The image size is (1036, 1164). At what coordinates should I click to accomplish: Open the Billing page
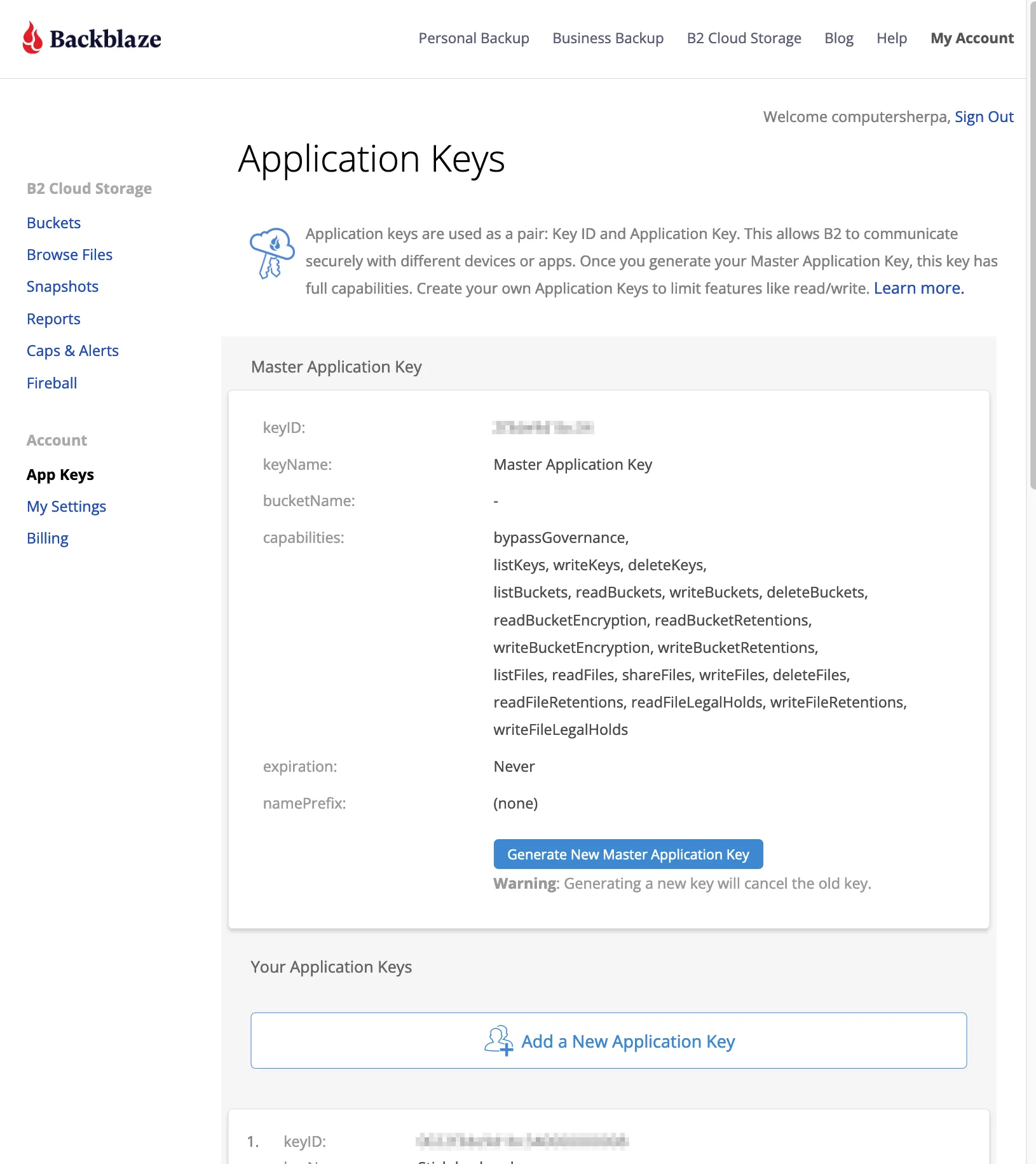(x=47, y=538)
